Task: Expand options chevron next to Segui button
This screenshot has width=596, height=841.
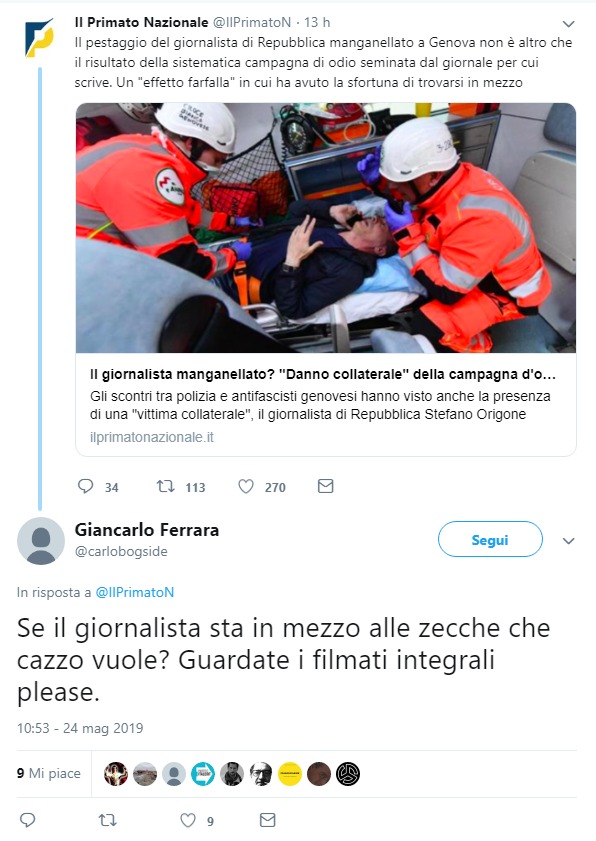Action: (x=568, y=541)
